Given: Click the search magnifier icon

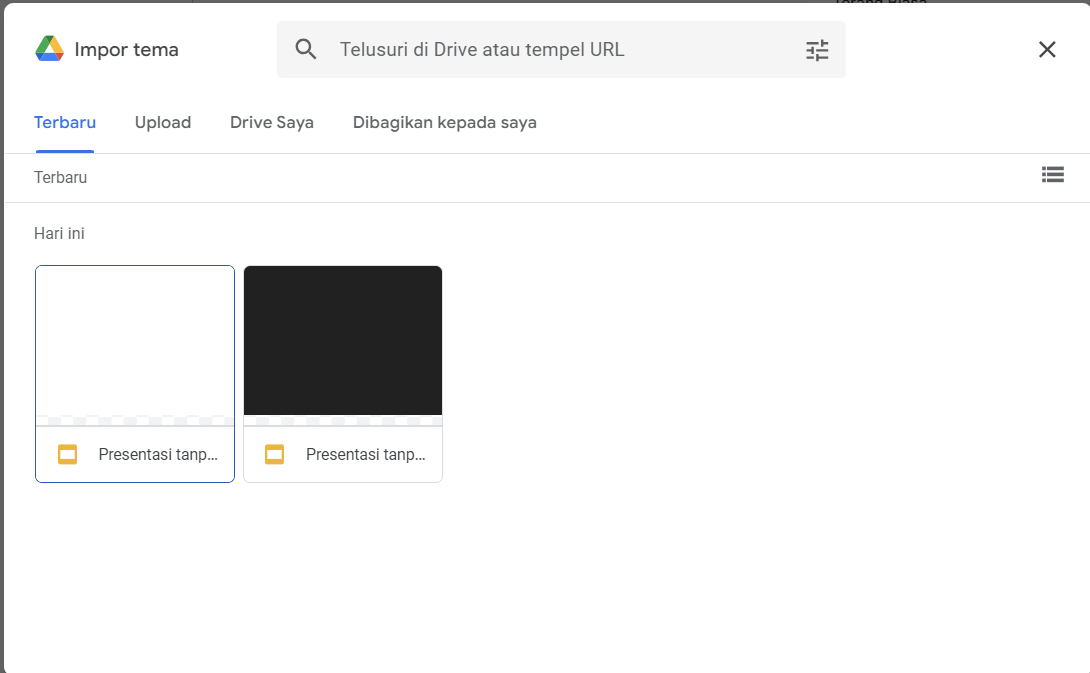Looking at the screenshot, I should click(x=306, y=48).
